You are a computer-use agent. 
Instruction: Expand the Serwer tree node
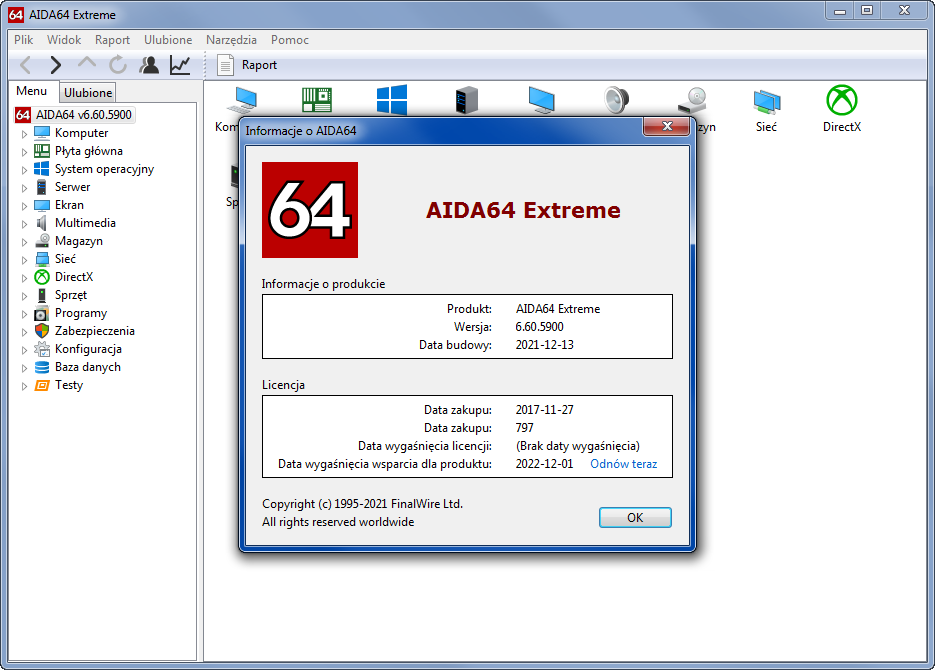point(24,188)
